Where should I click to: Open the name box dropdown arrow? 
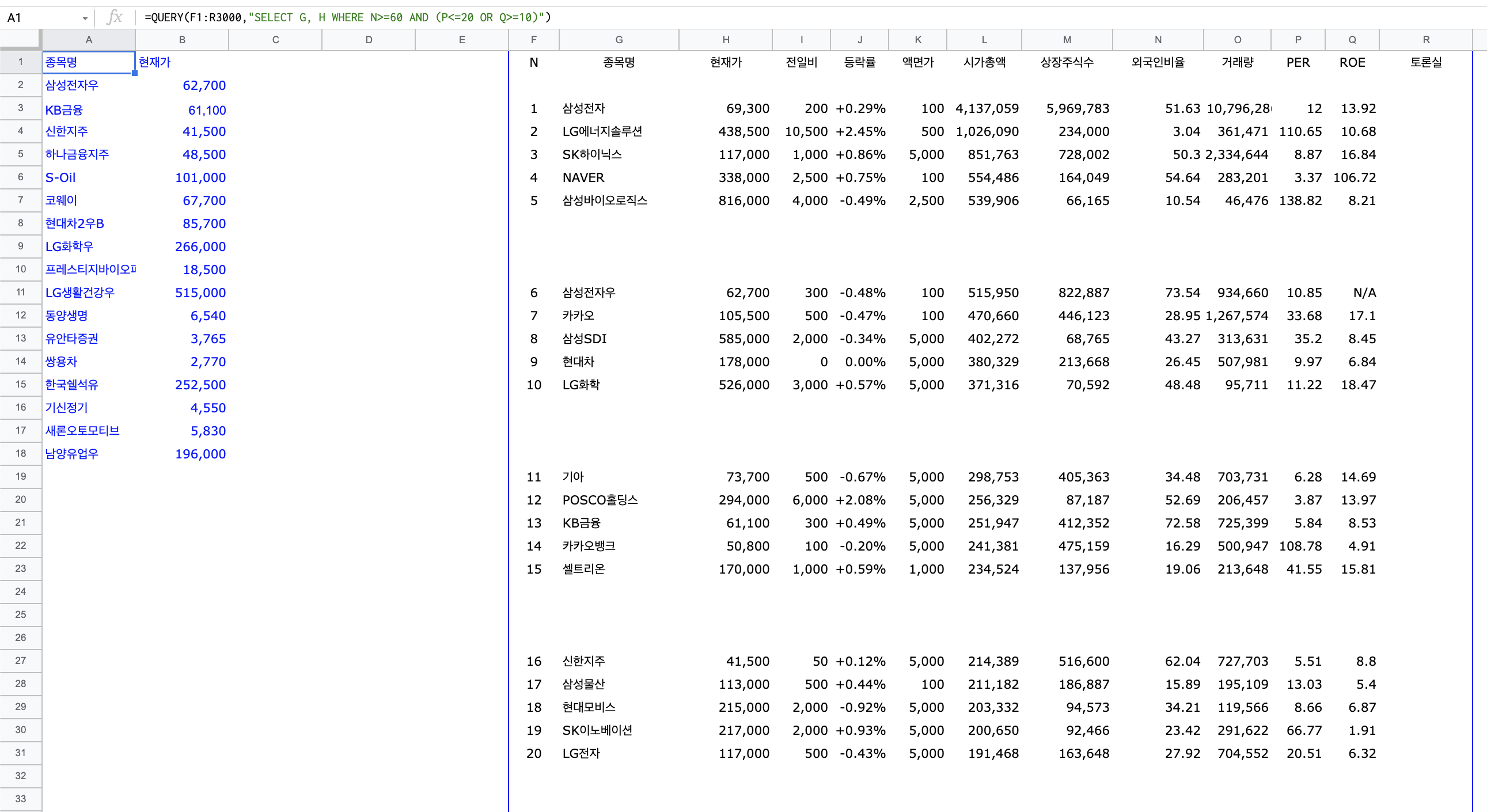[x=85, y=18]
